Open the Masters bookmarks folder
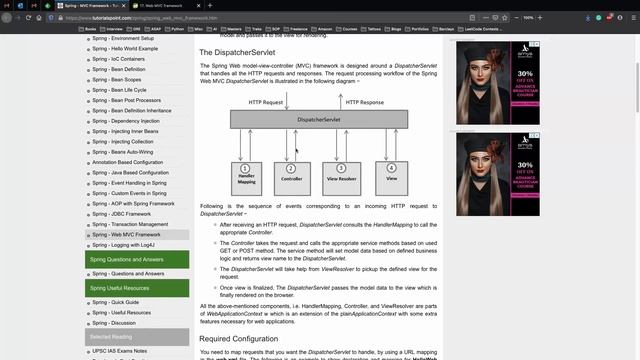This screenshot has width=640, height=360. [231, 29]
